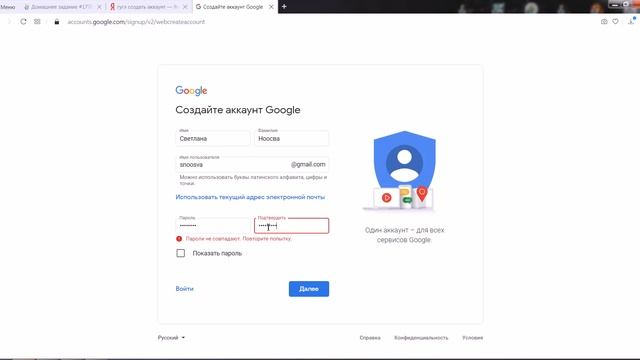
Task: Open the speed dial grid icon
Action: pyautogui.click(x=37, y=22)
